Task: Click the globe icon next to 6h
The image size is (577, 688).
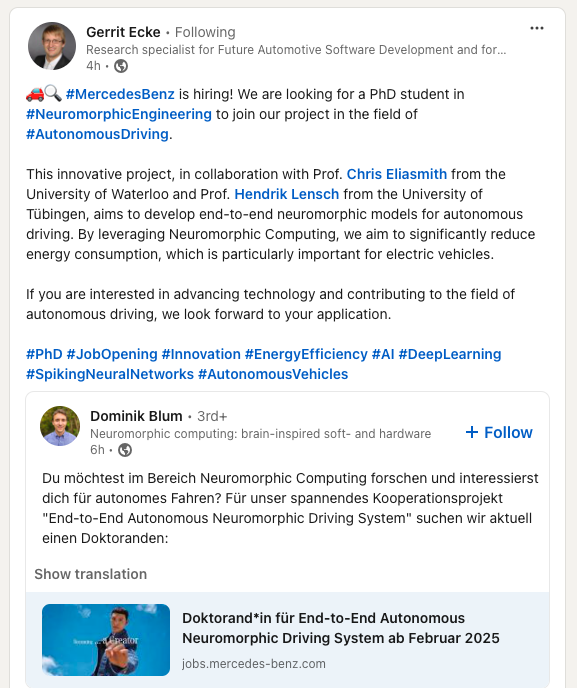Action: (x=125, y=450)
